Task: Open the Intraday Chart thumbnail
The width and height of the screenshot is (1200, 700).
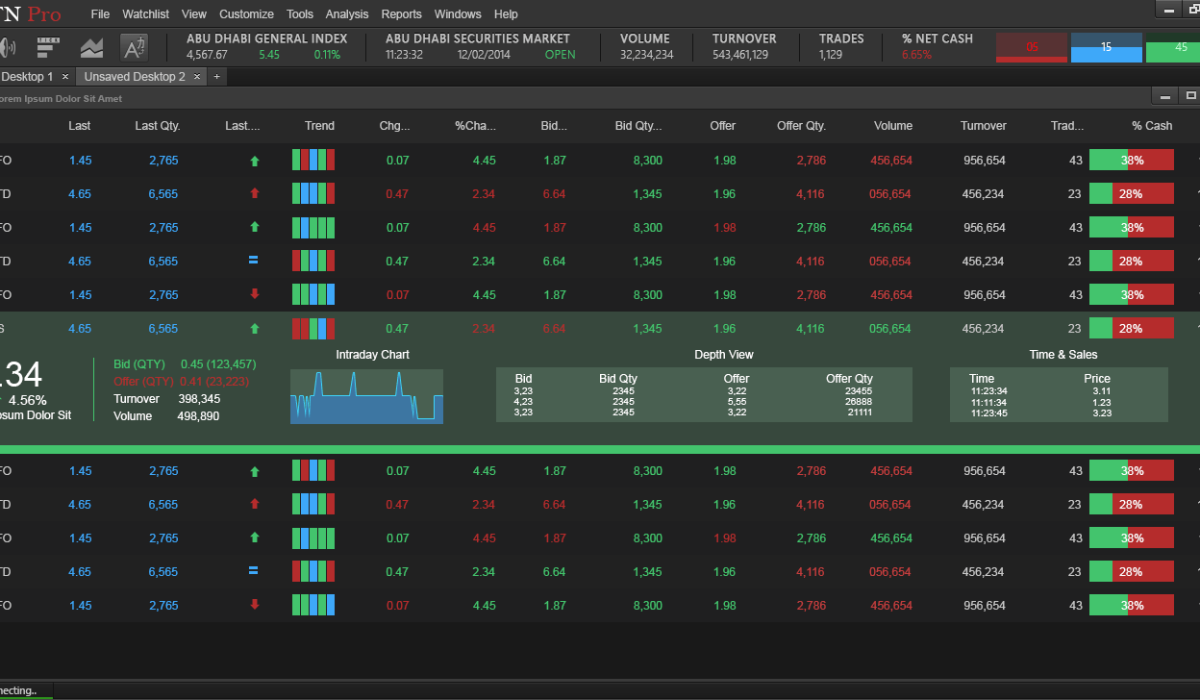Action: [x=366, y=396]
